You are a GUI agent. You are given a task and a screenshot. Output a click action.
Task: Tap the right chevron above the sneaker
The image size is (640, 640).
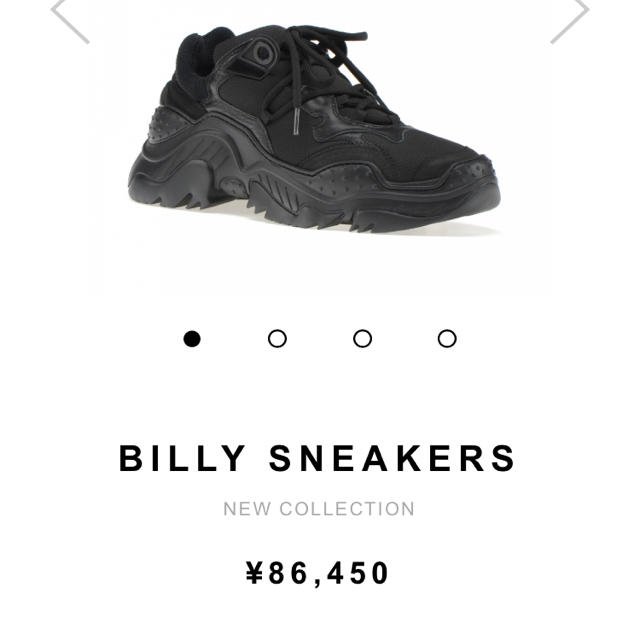570,20
